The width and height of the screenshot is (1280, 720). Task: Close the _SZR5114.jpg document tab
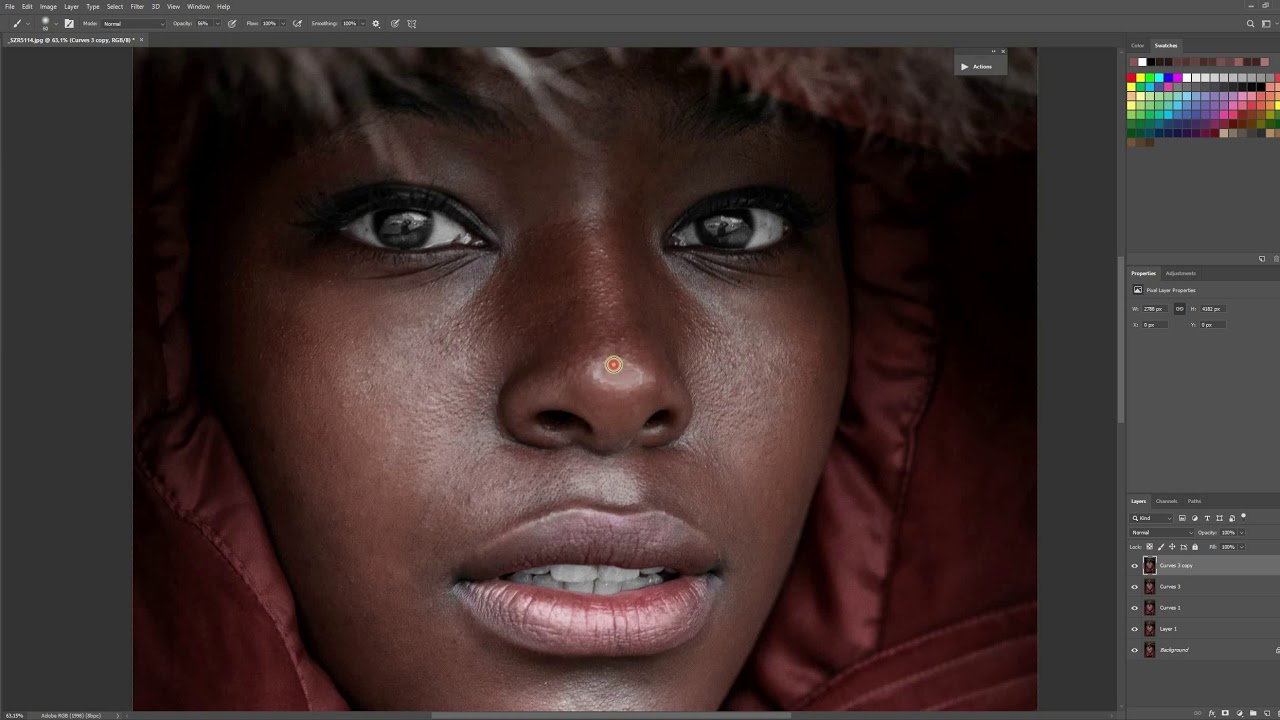click(141, 40)
